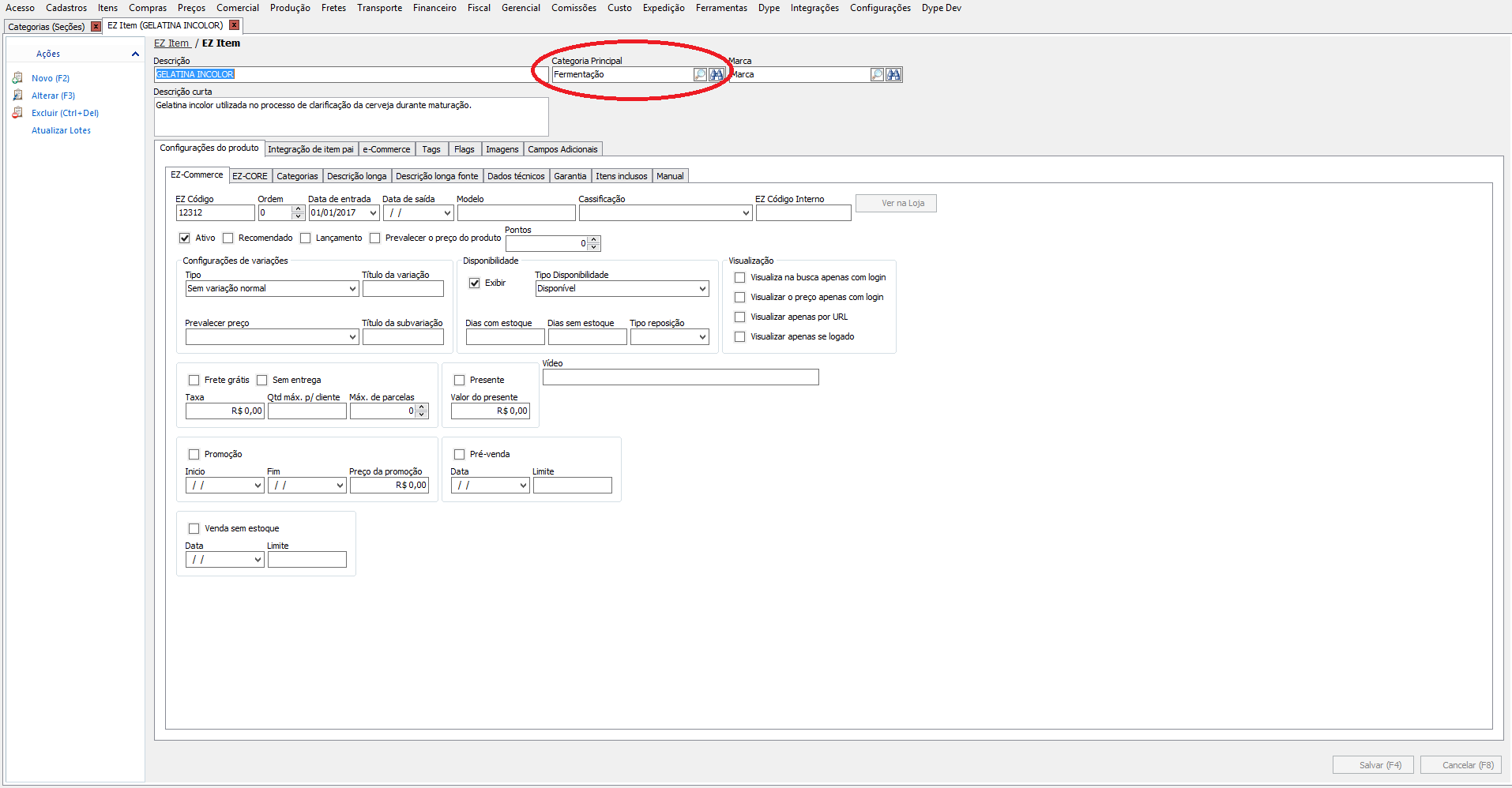Expand the Cassificação dropdown
Image resolution: width=1512 pixels, height=788 pixels.
coord(746,213)
